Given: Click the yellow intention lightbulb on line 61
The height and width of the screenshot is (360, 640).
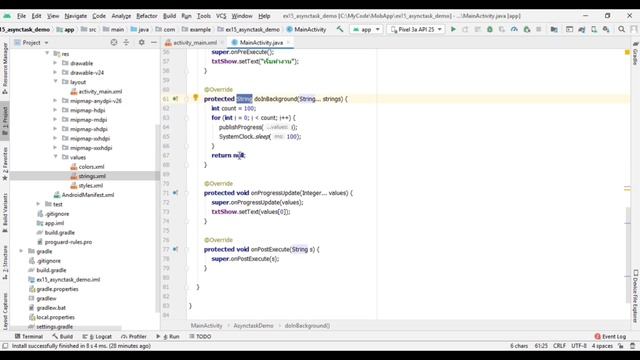Looking at the screenshot, I should click(x=196, y=98).
